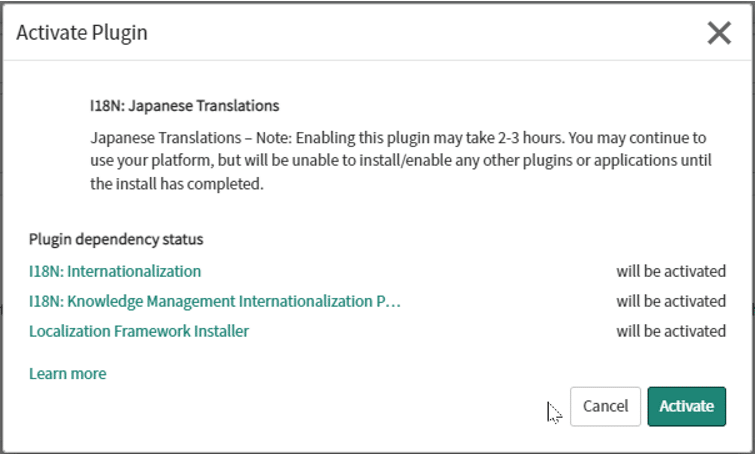Click 'the install has completed' line
Image resolution: width=755 pixels, height=454 pixels.
(x=177, y=184)
